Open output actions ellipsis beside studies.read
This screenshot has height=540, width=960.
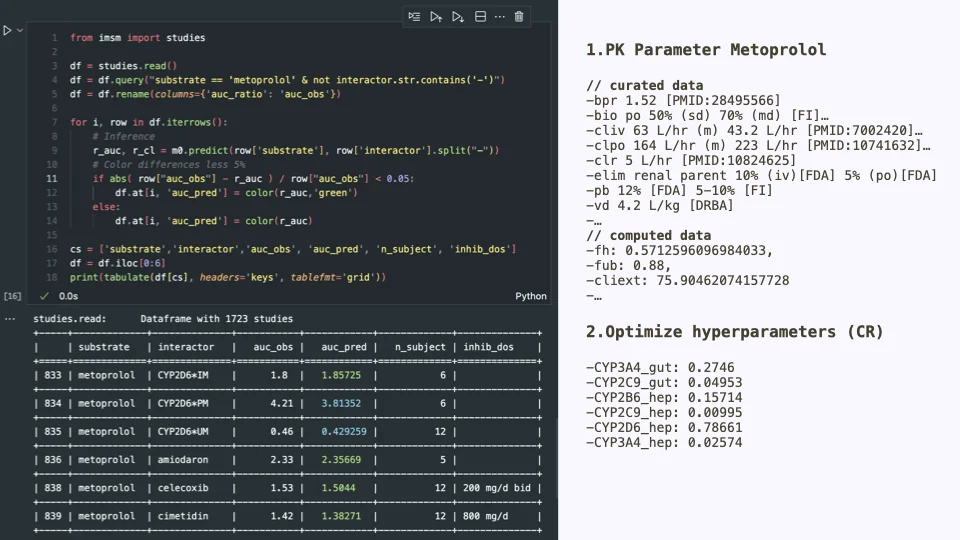coord(10,318)
